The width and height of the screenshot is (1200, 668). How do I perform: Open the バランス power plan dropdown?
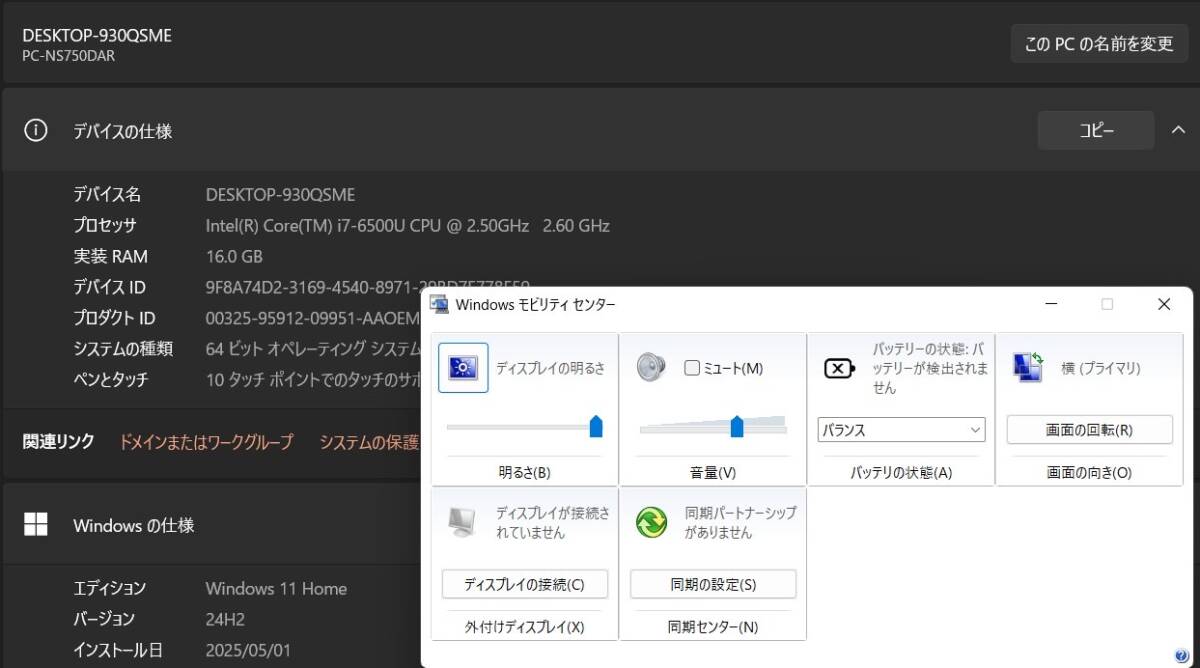901,430
